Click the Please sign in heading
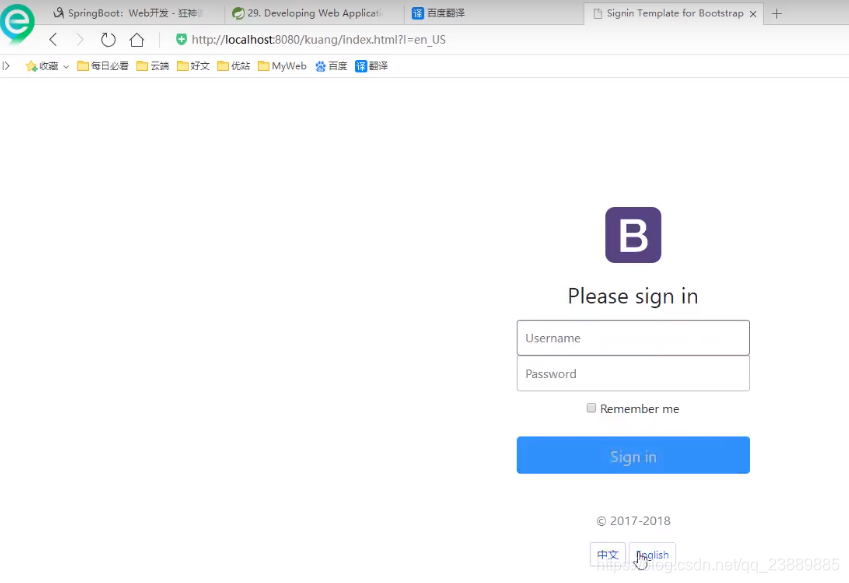The width and height of the screenshot is (849, 583). [633, 296]
